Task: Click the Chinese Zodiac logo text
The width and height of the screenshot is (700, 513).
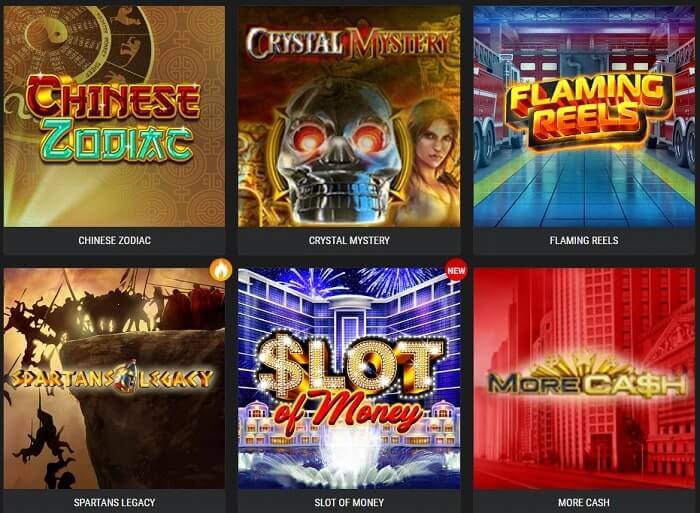Action: pos(113,117)
